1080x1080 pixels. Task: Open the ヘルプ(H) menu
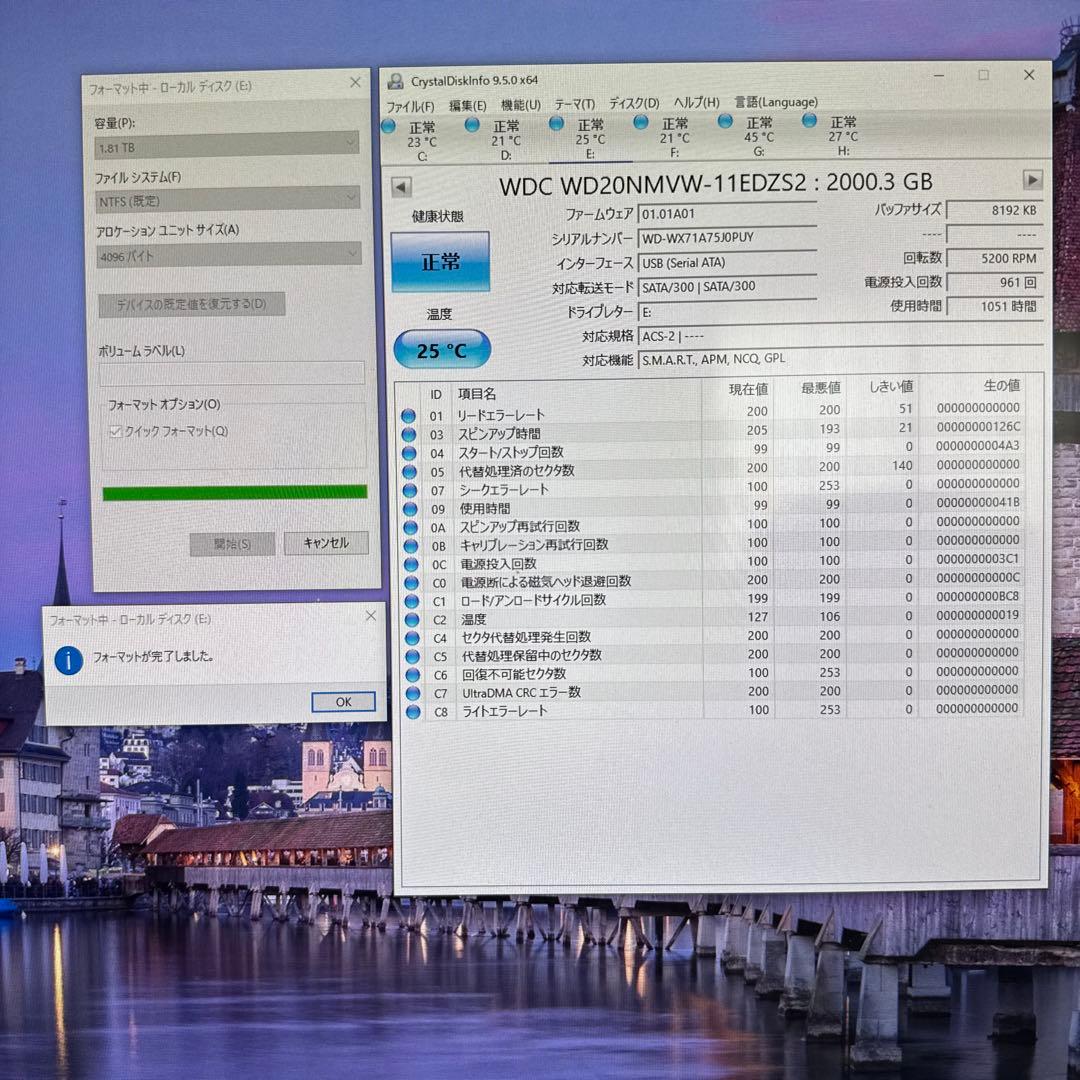(696, 103)
